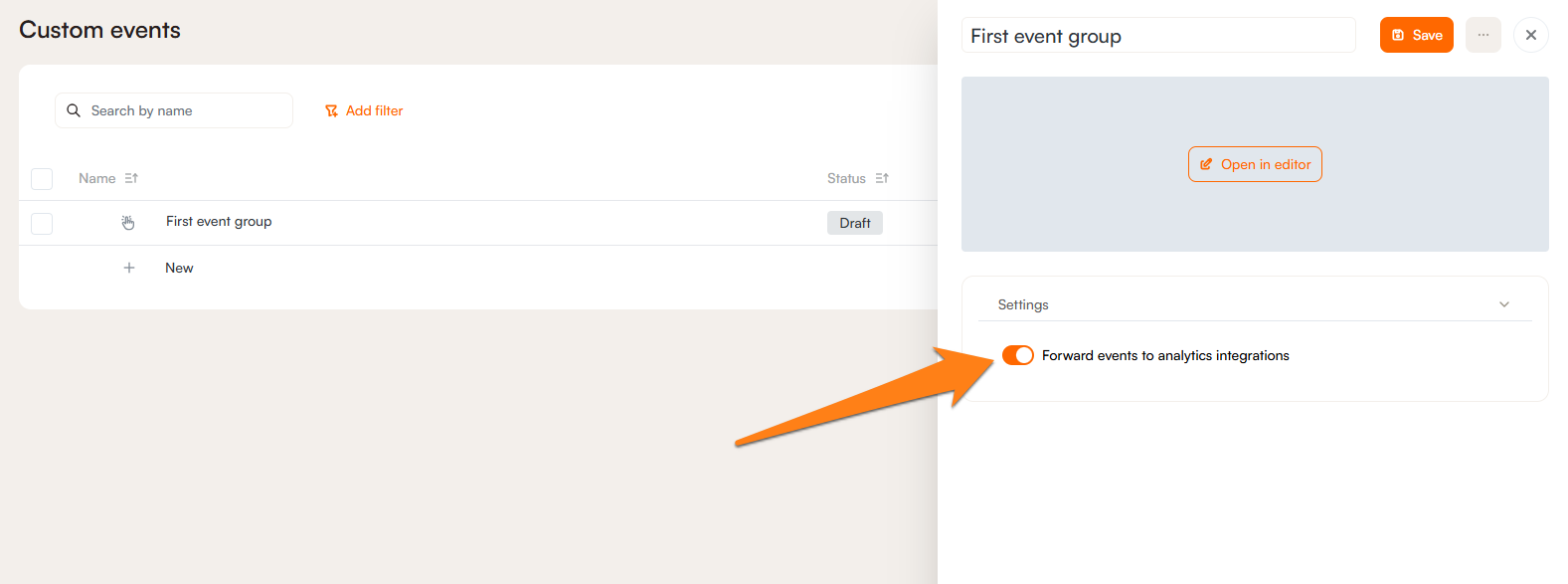The width and height of the screenshot is (1568, 584).
Task: Click the magnifier icon in the search box
Action: pos(74,110)
